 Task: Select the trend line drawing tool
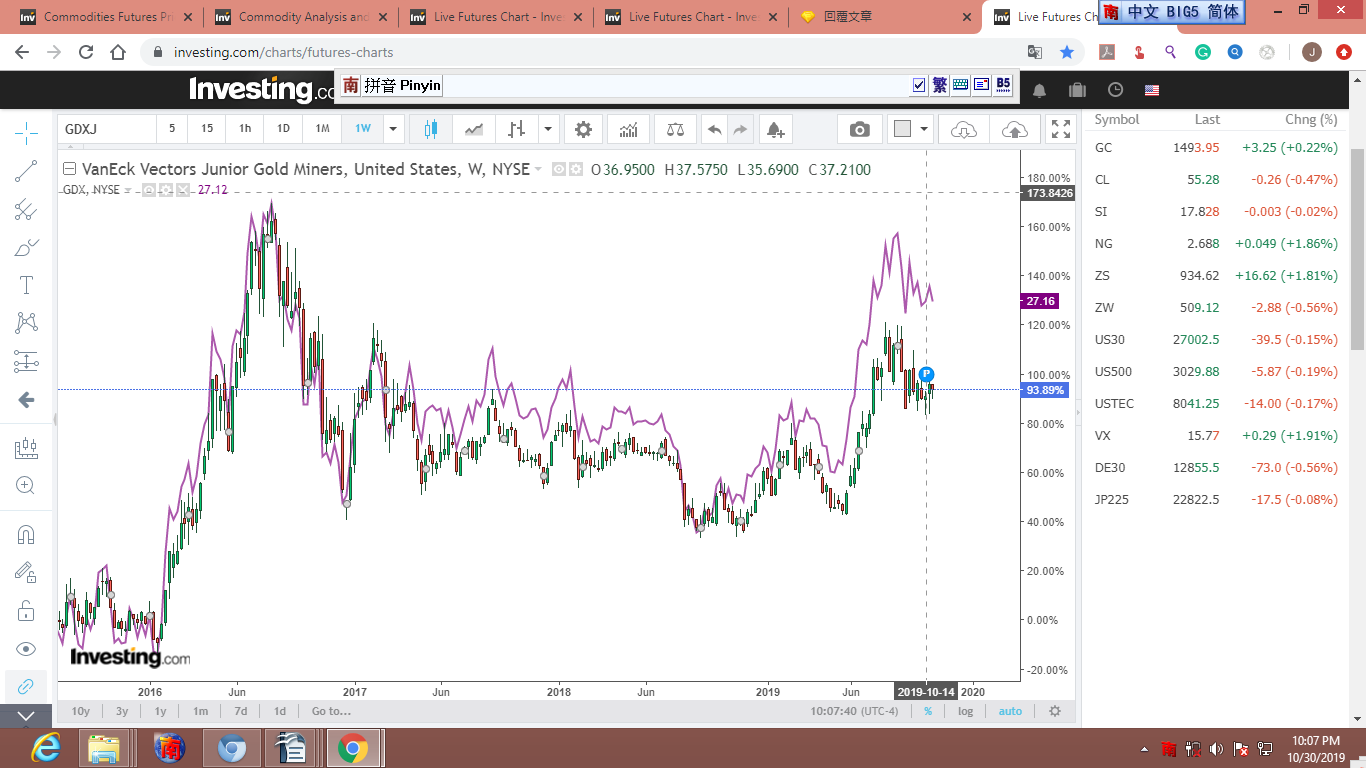(x=27, y=172)
